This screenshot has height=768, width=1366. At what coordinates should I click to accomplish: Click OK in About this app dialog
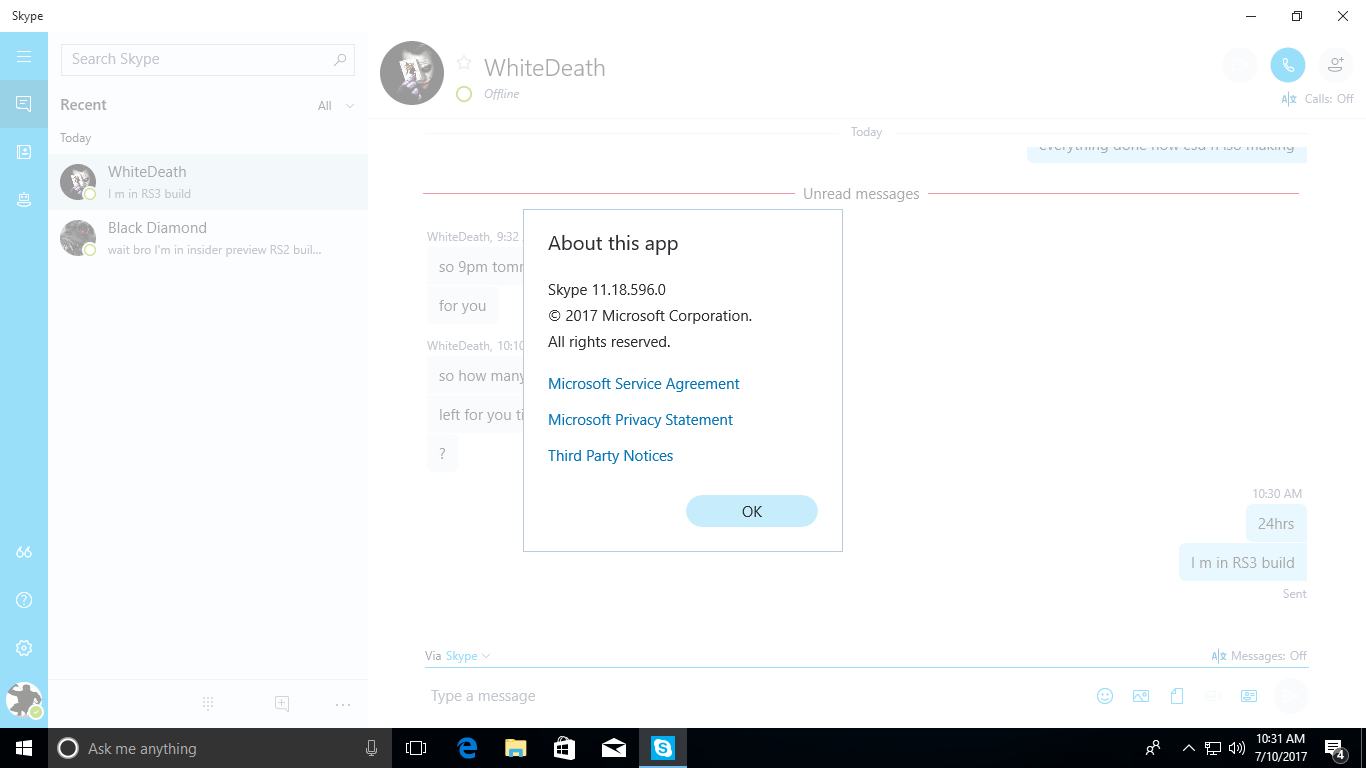752,511
